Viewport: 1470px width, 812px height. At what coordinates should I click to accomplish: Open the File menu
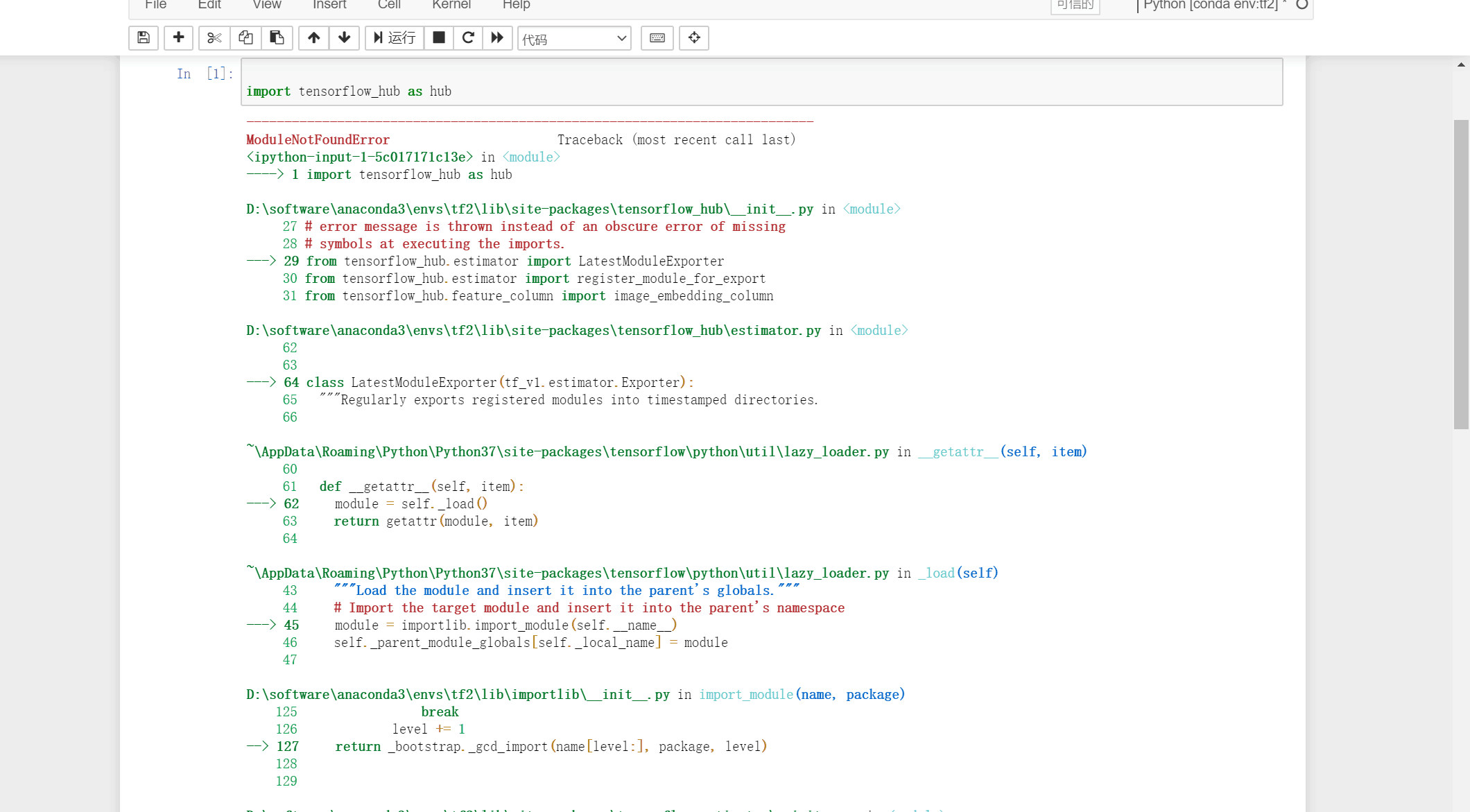click(155, 5)
